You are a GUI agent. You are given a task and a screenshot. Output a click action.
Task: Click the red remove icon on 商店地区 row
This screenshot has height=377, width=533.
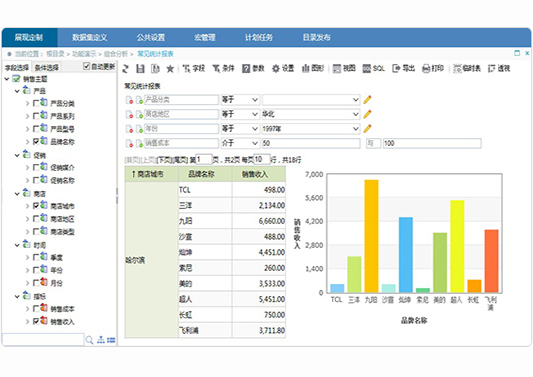[x=129, y=115]
